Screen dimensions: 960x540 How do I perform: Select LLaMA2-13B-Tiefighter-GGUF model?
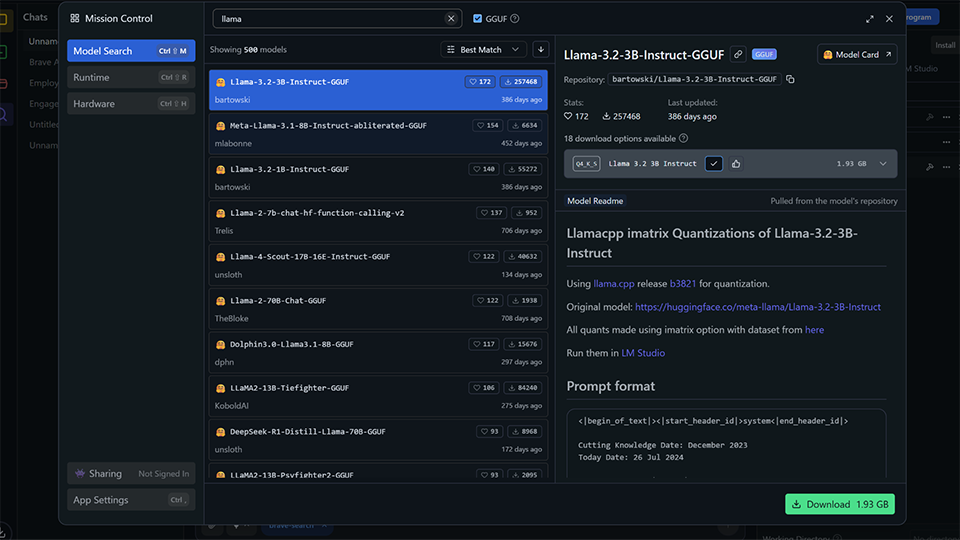click(378, 396)
